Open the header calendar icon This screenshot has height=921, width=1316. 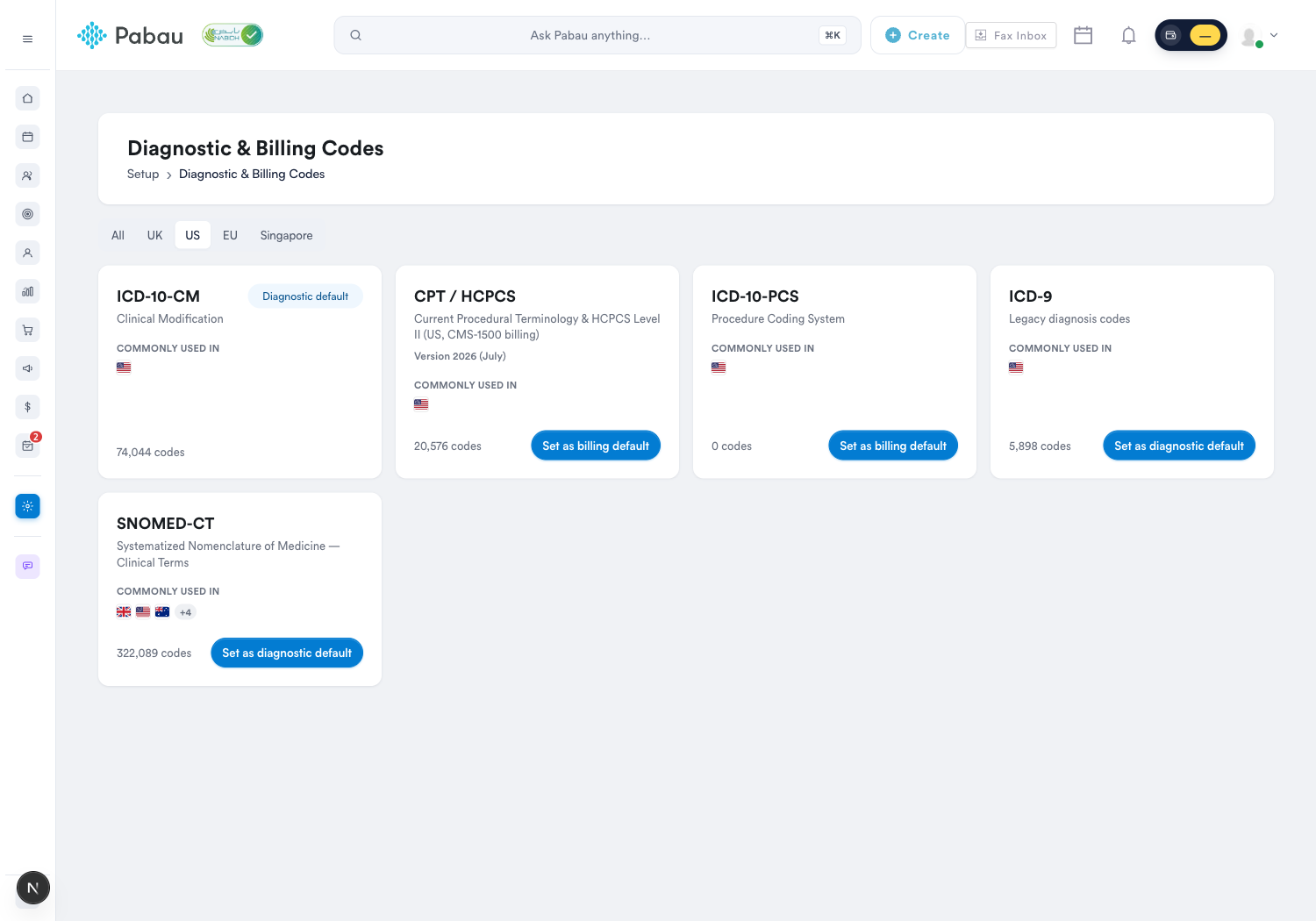1083,35
